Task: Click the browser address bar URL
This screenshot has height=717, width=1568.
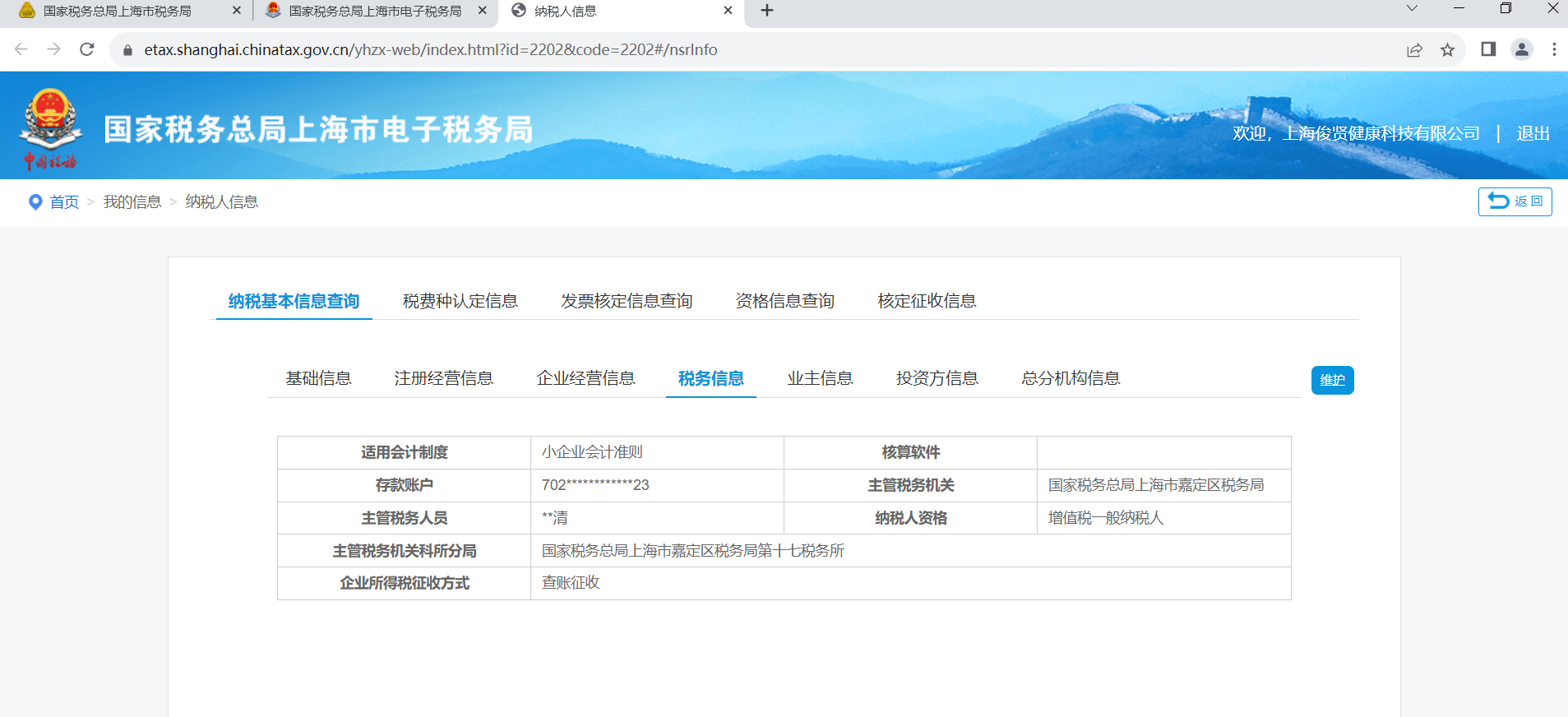Action: [430, 49]
